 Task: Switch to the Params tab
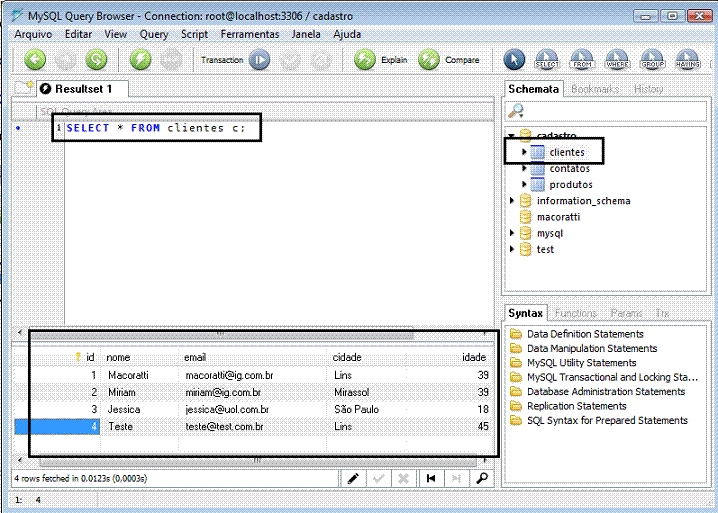626,313
